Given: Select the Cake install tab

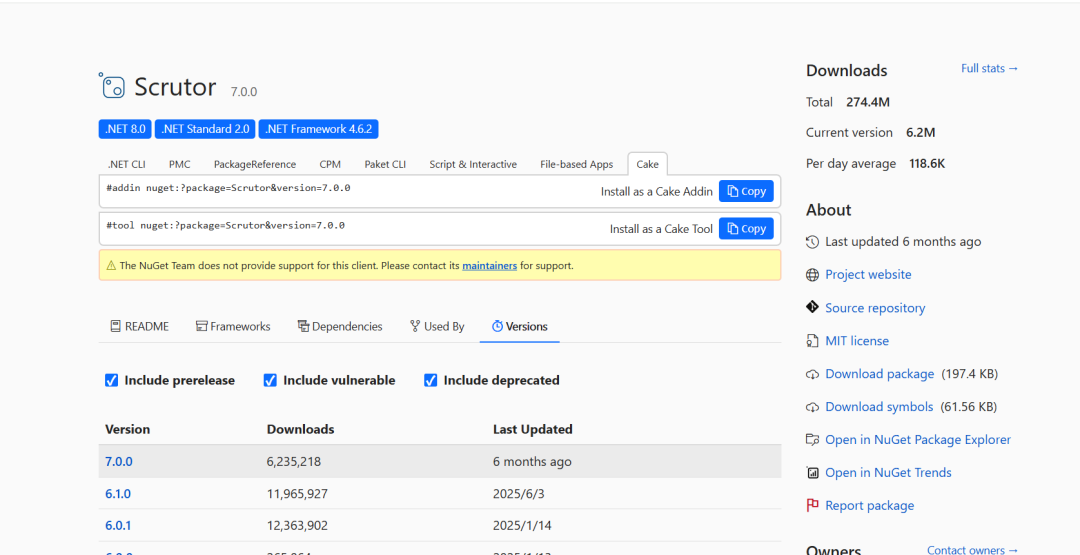Looking at the screenshot, I should pyautogui.click(x=647, y=165).
